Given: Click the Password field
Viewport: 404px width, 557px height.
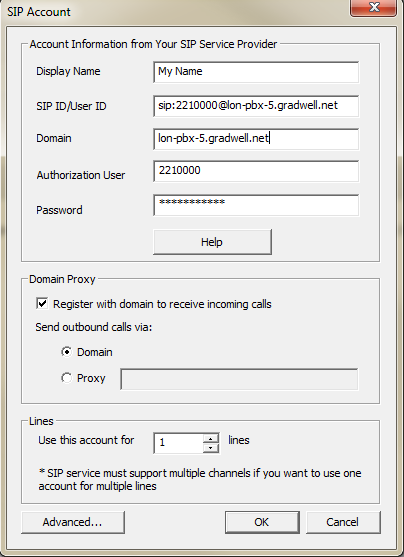Looking at the screenshot, I should click(256, 205).
